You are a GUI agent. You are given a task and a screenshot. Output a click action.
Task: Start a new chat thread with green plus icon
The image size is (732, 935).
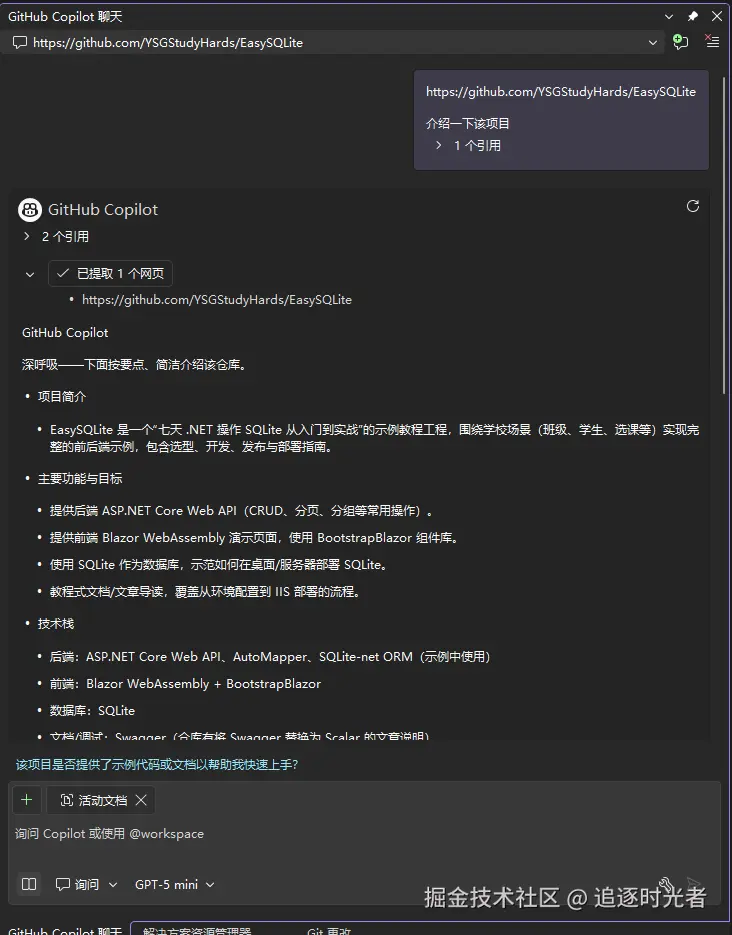coord(680,41)
